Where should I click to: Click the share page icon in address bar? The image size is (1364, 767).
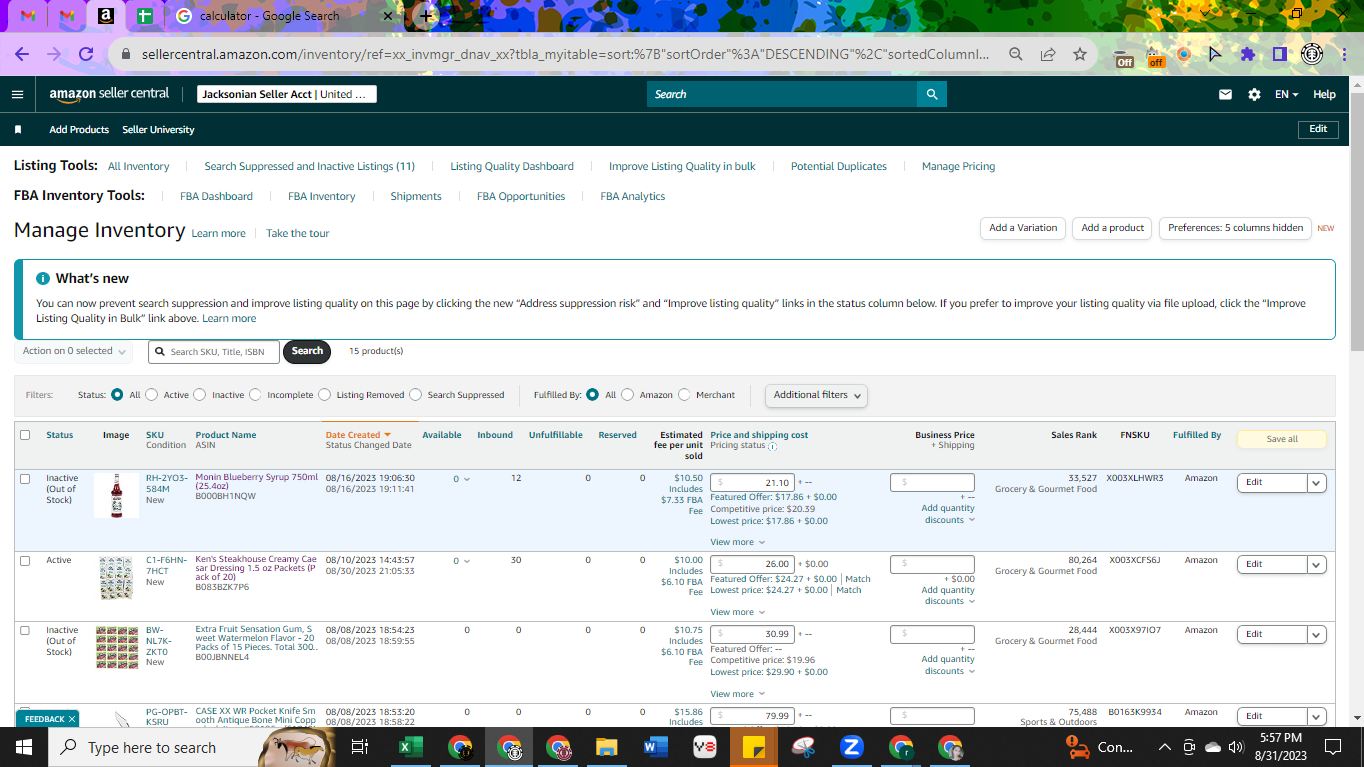point(1048,54)
